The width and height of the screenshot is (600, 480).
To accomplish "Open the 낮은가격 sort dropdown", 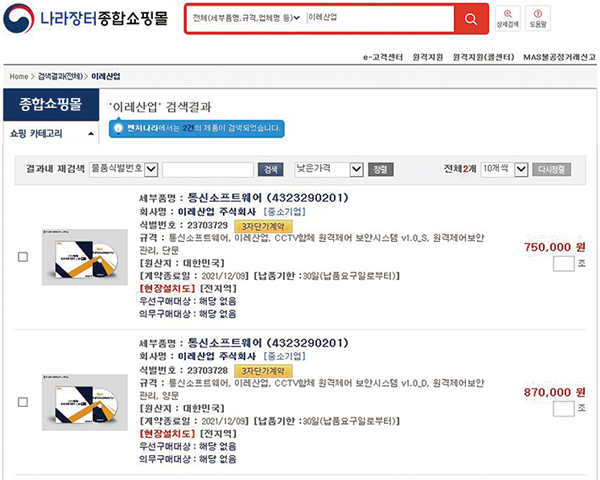I will pyautogui.click(x=329, y=169).
